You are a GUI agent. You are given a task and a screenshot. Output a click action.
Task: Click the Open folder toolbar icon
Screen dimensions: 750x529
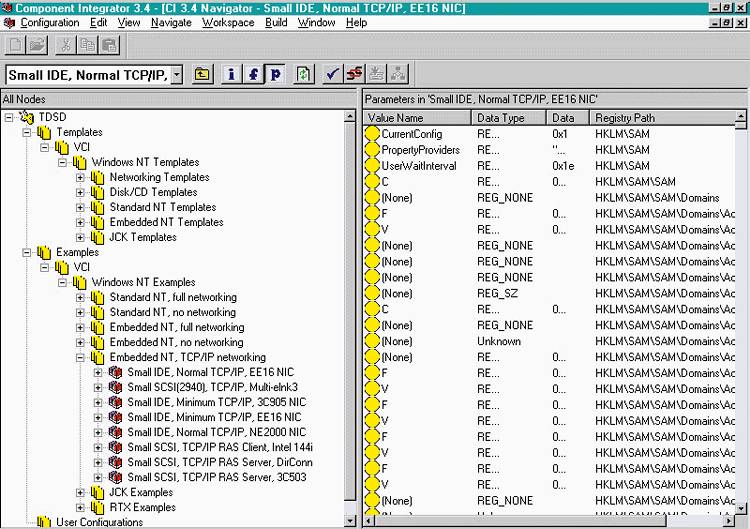point(37,45)
